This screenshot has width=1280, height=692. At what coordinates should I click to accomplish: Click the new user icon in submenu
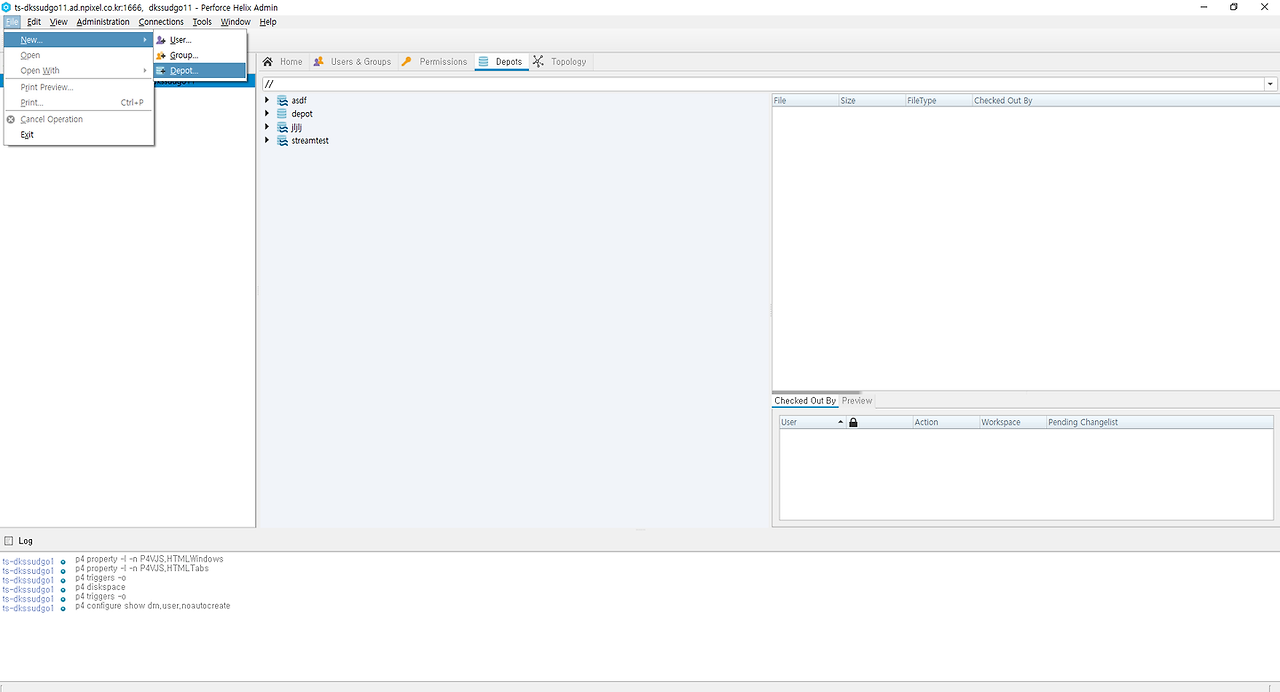161,40
